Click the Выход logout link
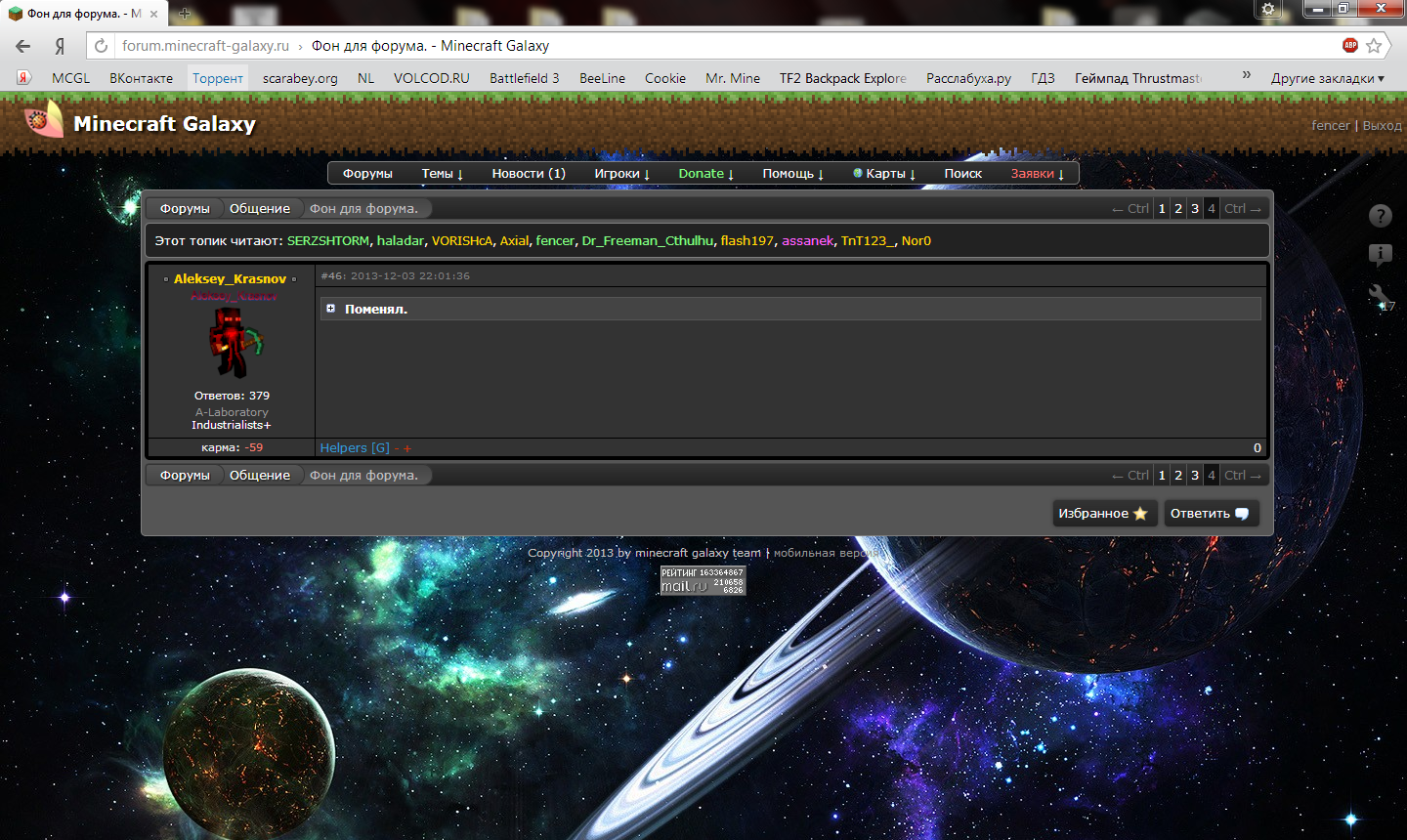The image size is (1407, 840). click(x=1382, y=125)
